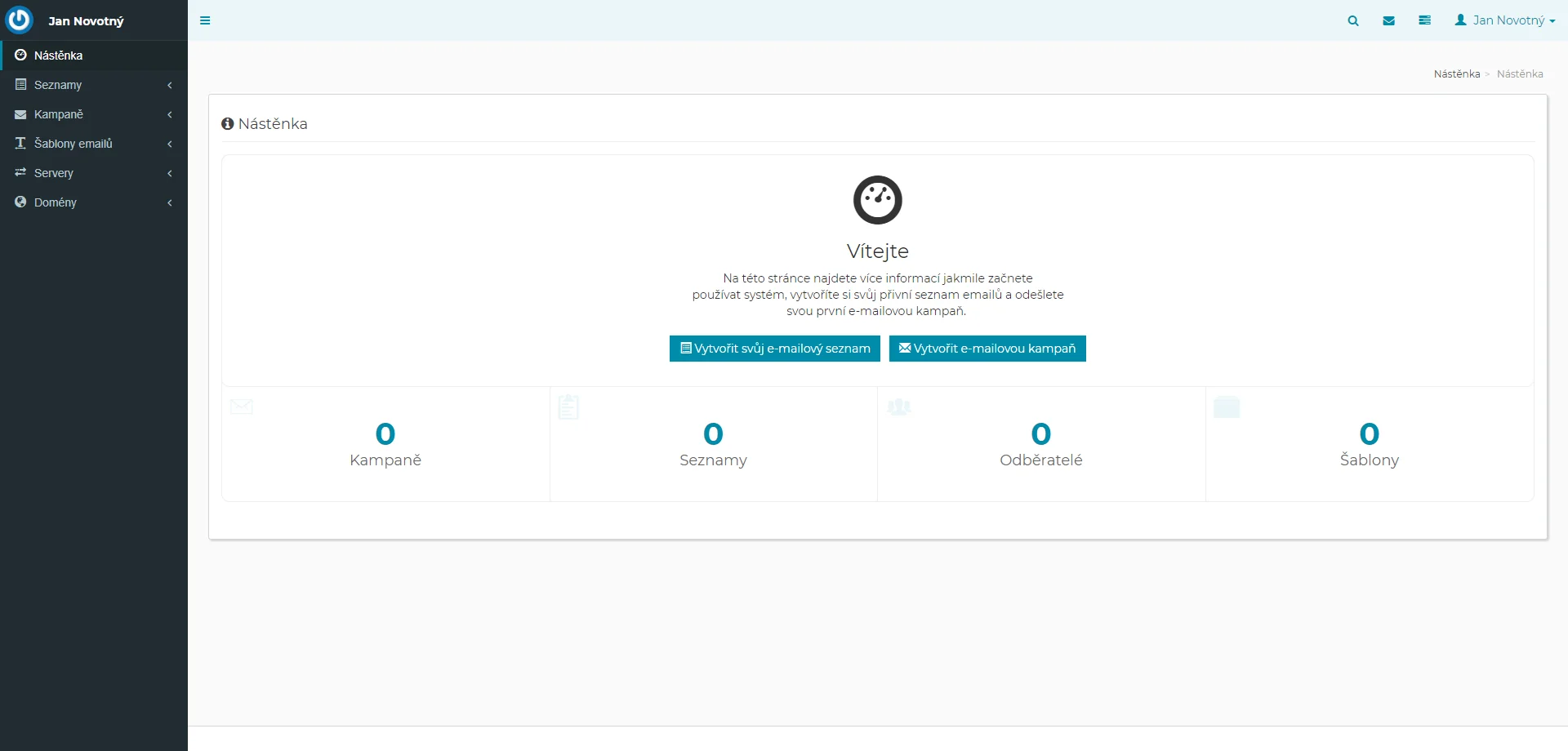
Task: Open the Jan Novotný user dropdown
Action: [x=1504, y=20]
